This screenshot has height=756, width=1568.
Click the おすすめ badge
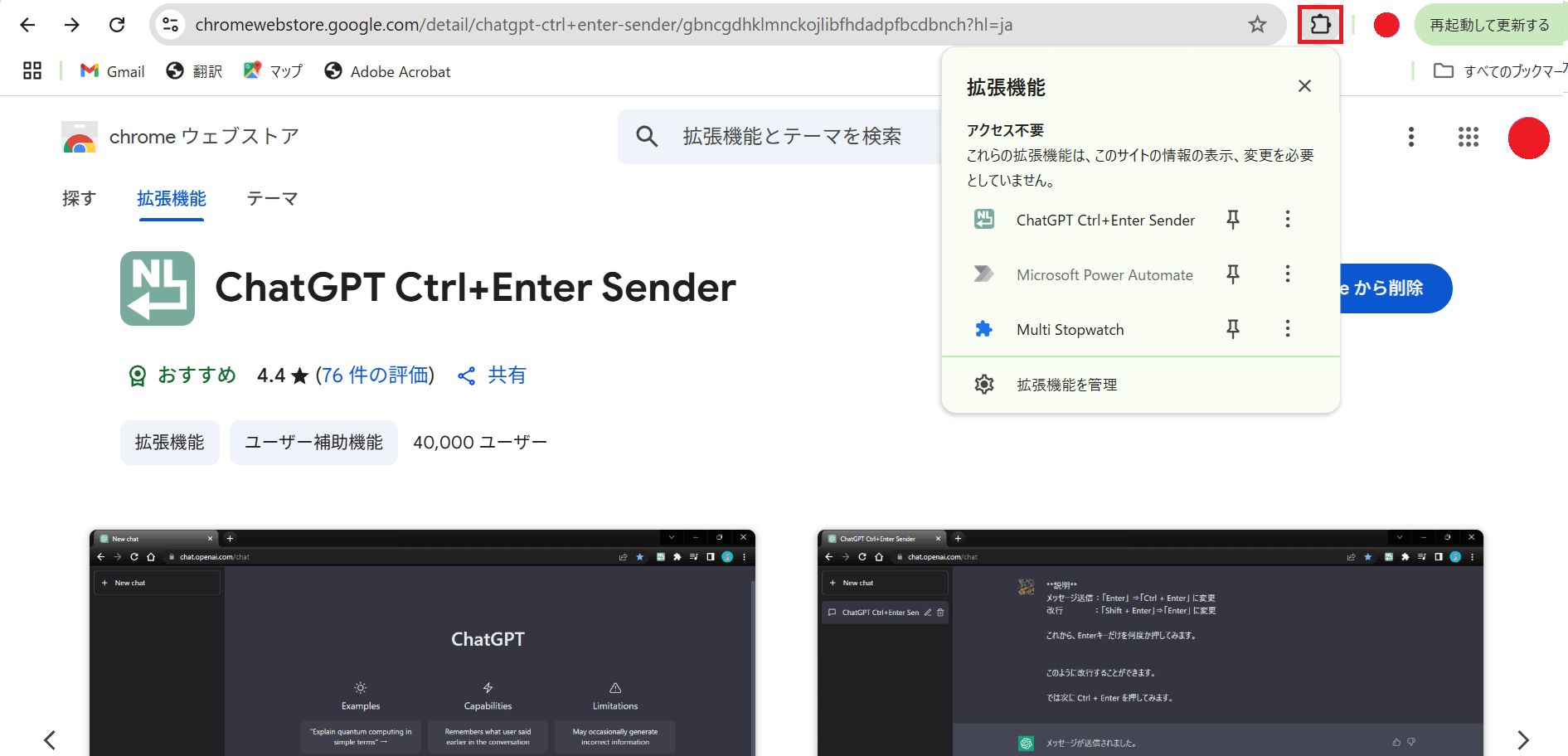point(182,376)
